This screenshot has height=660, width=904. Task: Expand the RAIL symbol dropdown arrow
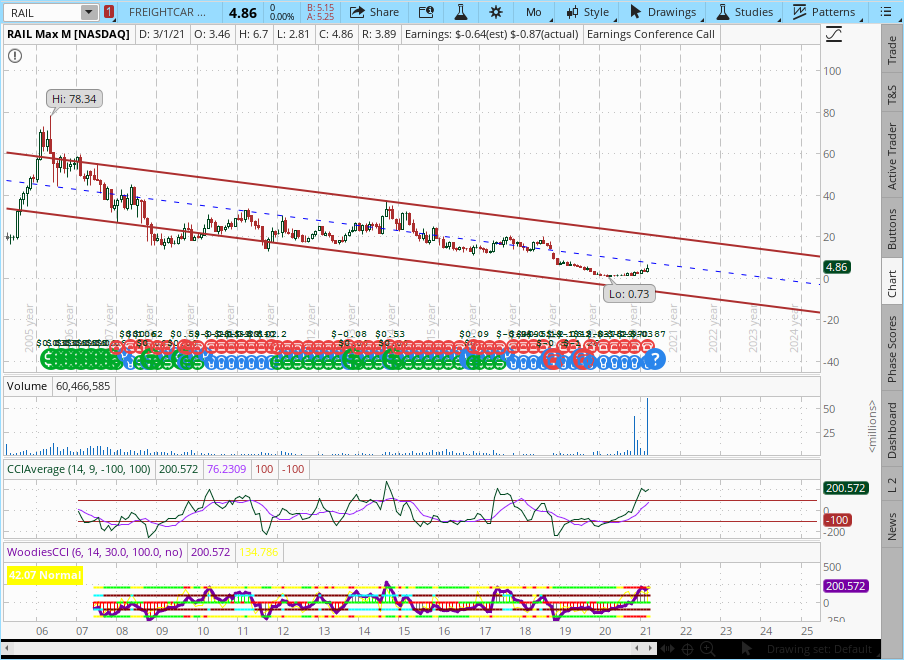click(x=89, y=12)
